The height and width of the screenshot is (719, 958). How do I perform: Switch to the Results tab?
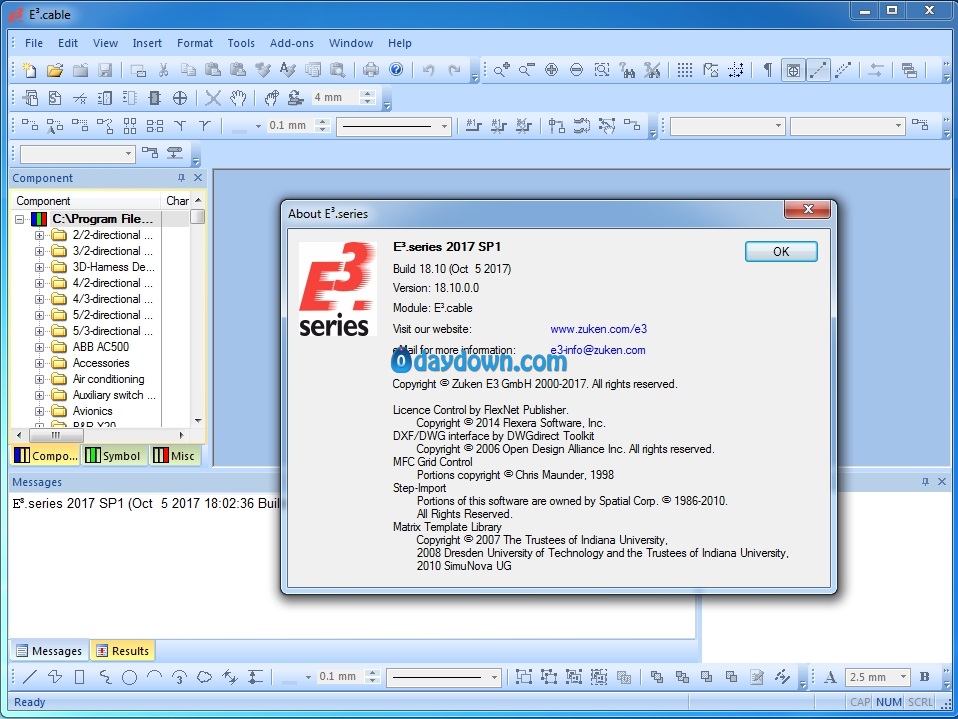point(123,651)
